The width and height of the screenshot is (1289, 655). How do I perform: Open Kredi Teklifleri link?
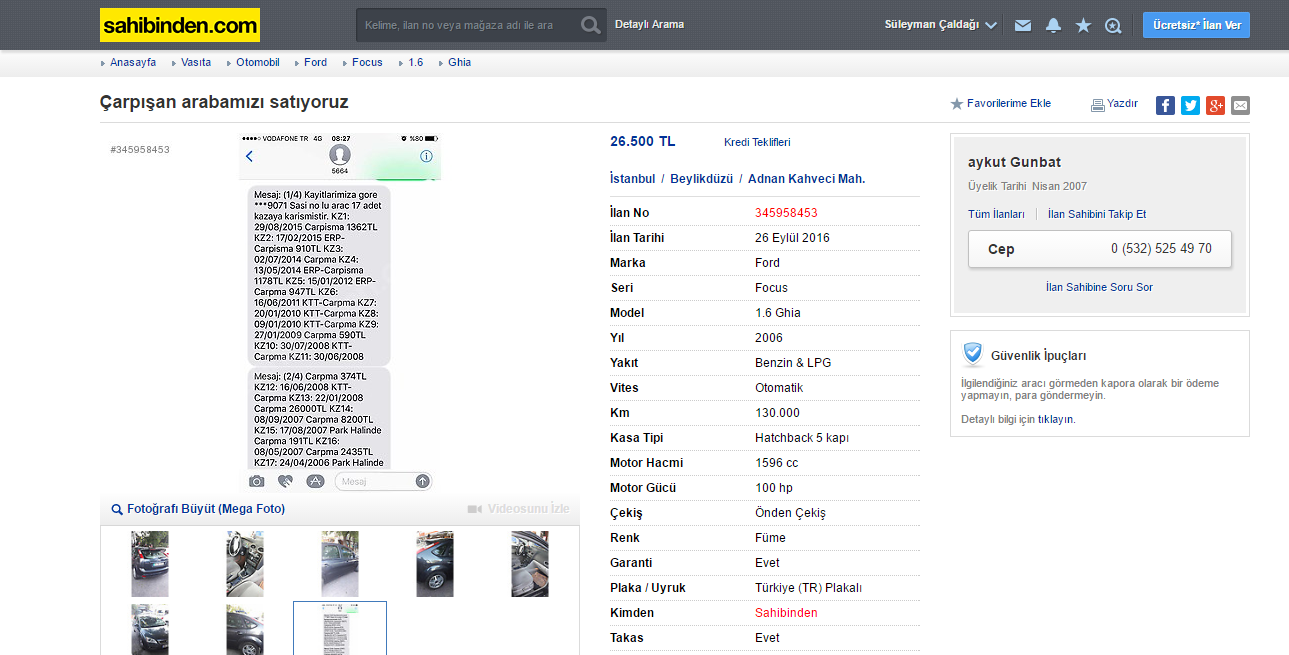point(757,142)
